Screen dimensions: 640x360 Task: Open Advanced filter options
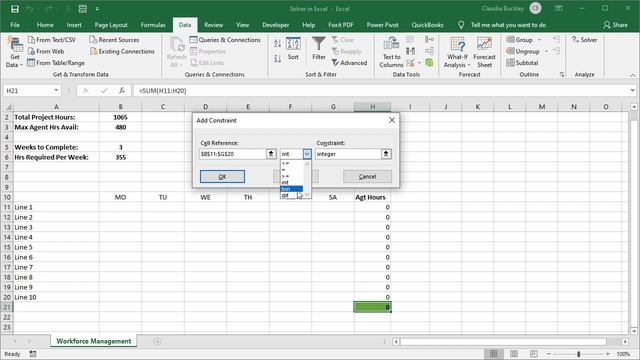click(x=349, y=63)
